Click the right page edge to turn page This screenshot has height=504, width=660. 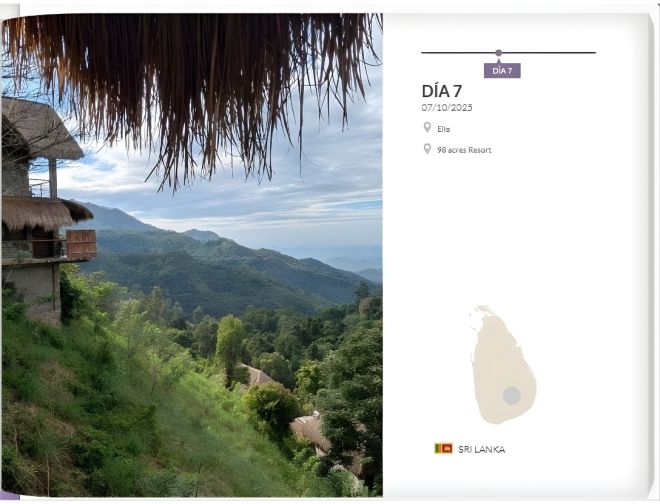(652, 250)
